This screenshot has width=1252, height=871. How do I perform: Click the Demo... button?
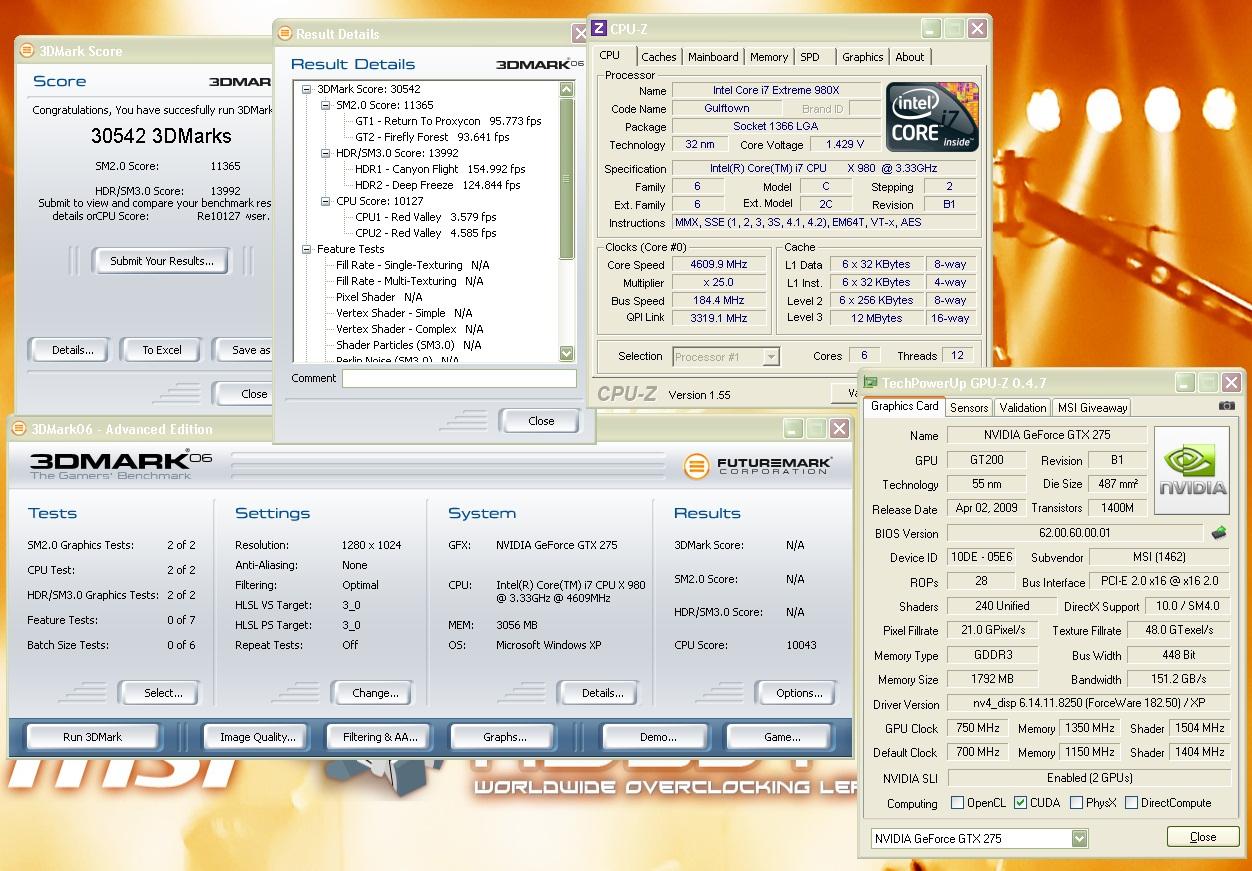(658, 737)
